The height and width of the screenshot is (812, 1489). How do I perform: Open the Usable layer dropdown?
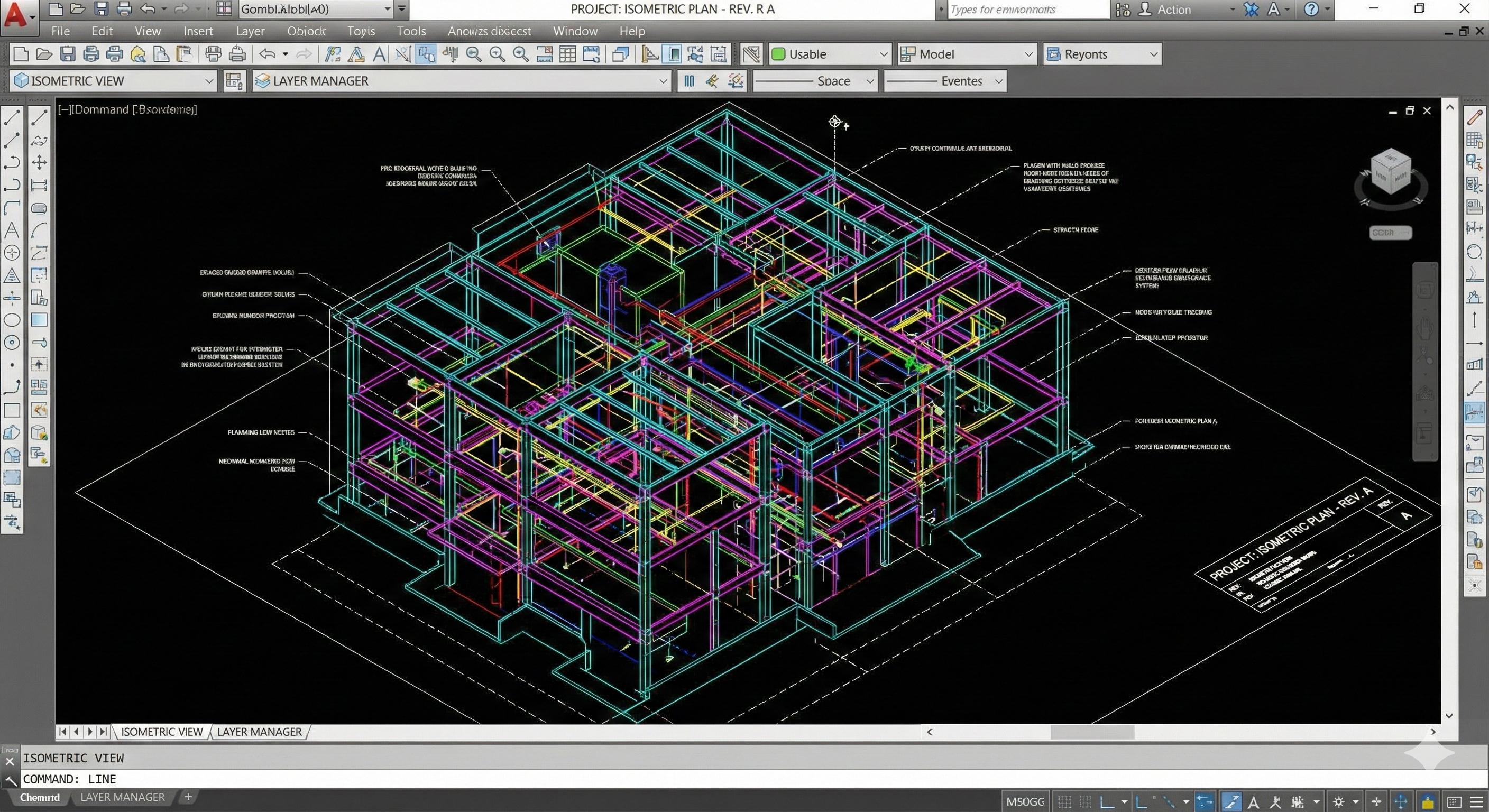click(830, 54)
